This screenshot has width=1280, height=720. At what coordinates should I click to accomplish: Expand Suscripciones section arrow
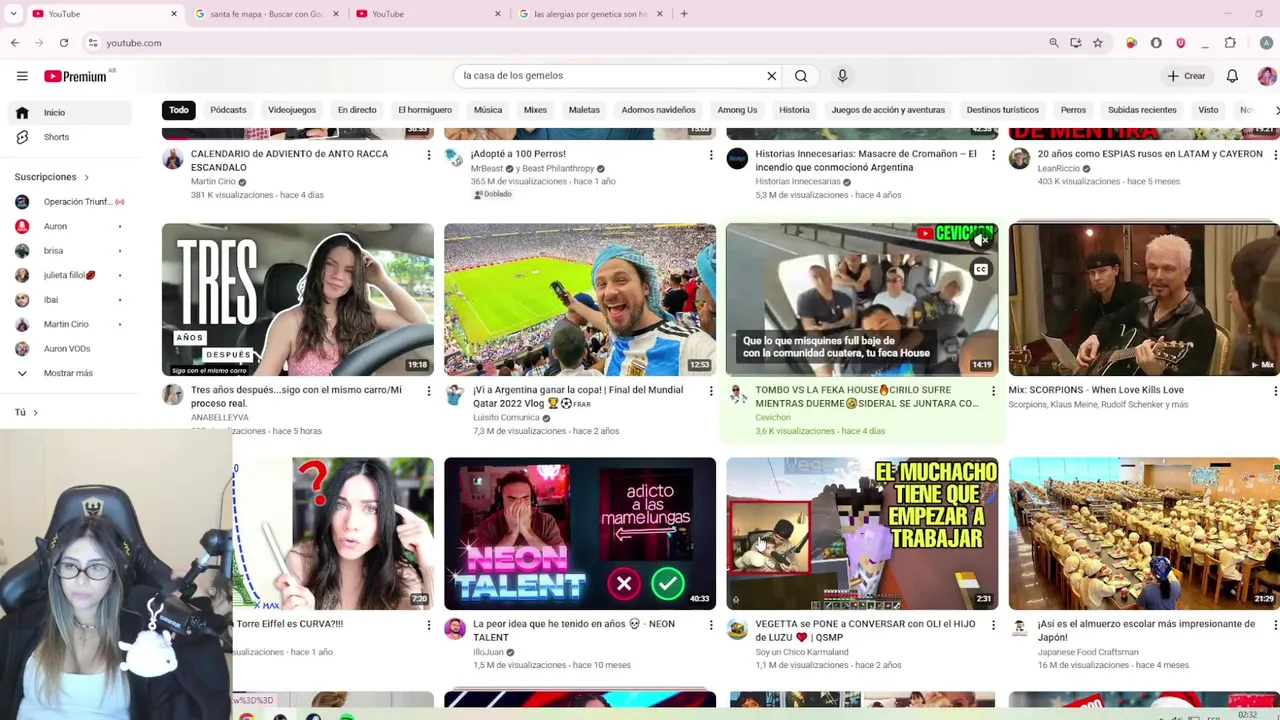[x=86, y=177]
